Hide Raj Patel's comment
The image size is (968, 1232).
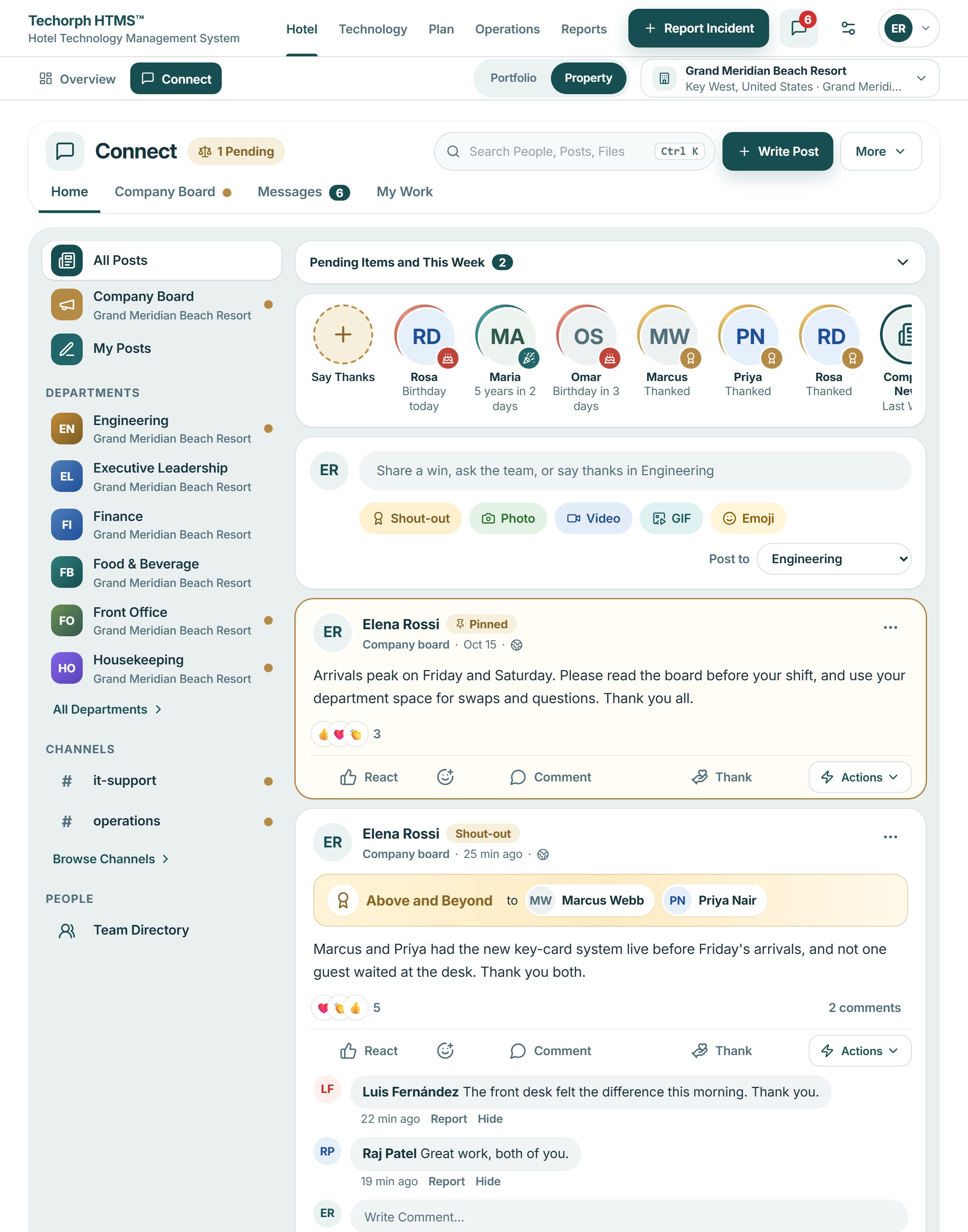click(x=488, y=1181)
